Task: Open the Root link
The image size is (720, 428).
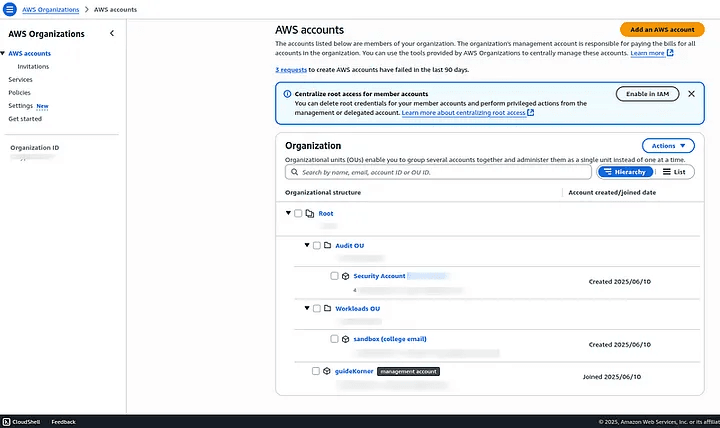Action: [326, 214]
